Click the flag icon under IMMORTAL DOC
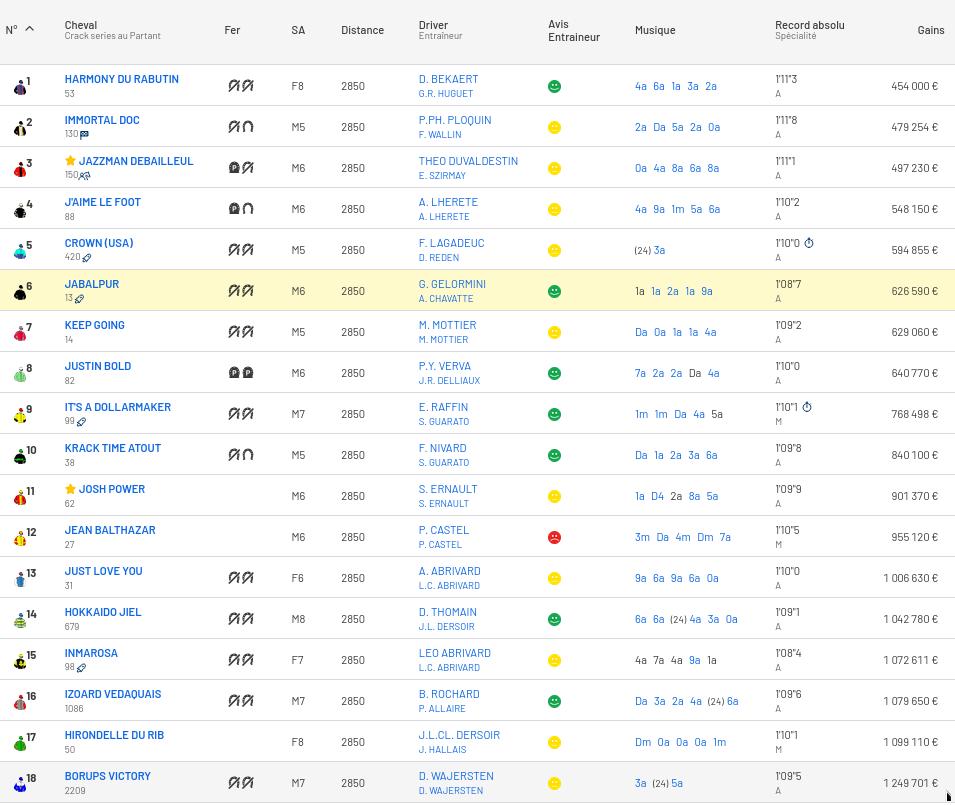 pyautogui.click(x=85, y=134)
